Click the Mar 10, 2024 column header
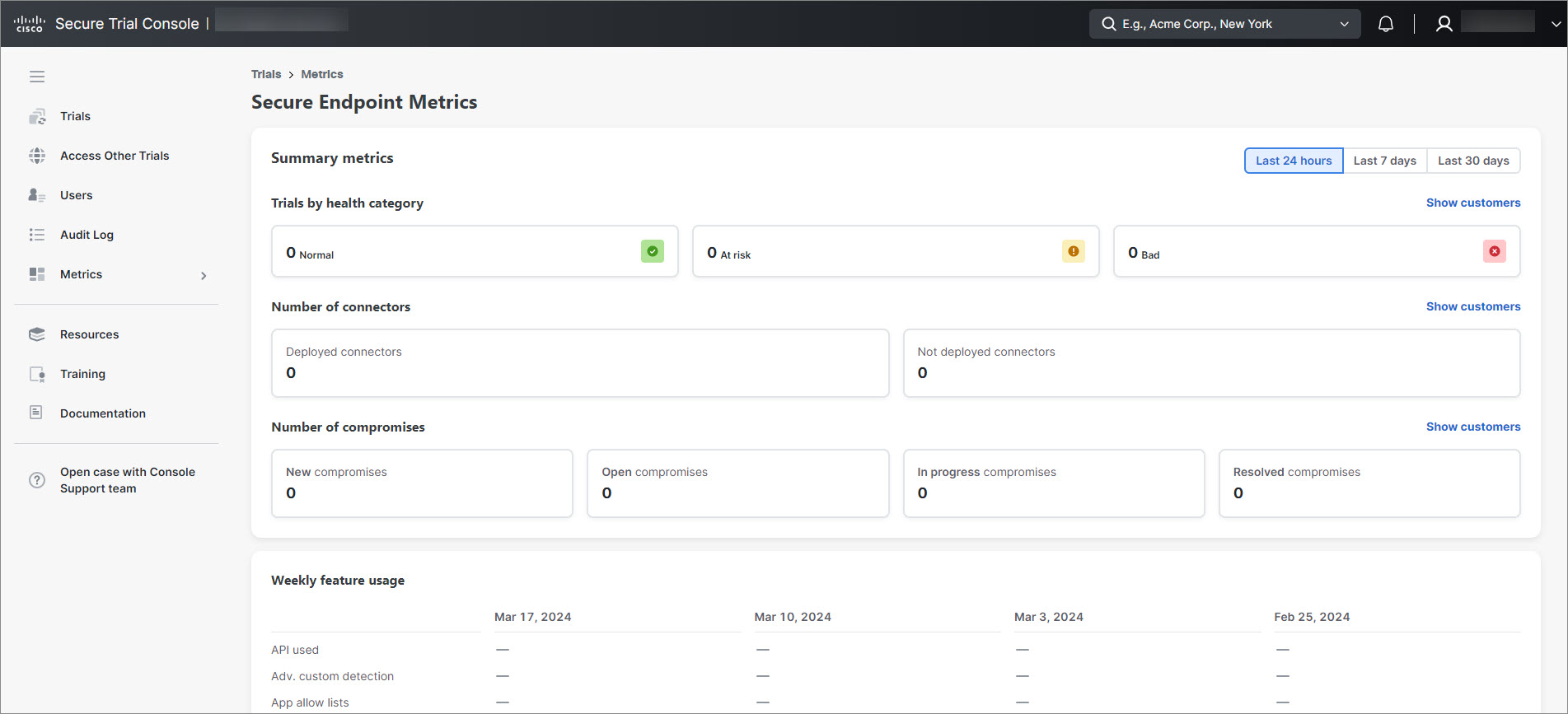Image resolution: width=1568 pixels, height=714 pixels. point(793,617)
